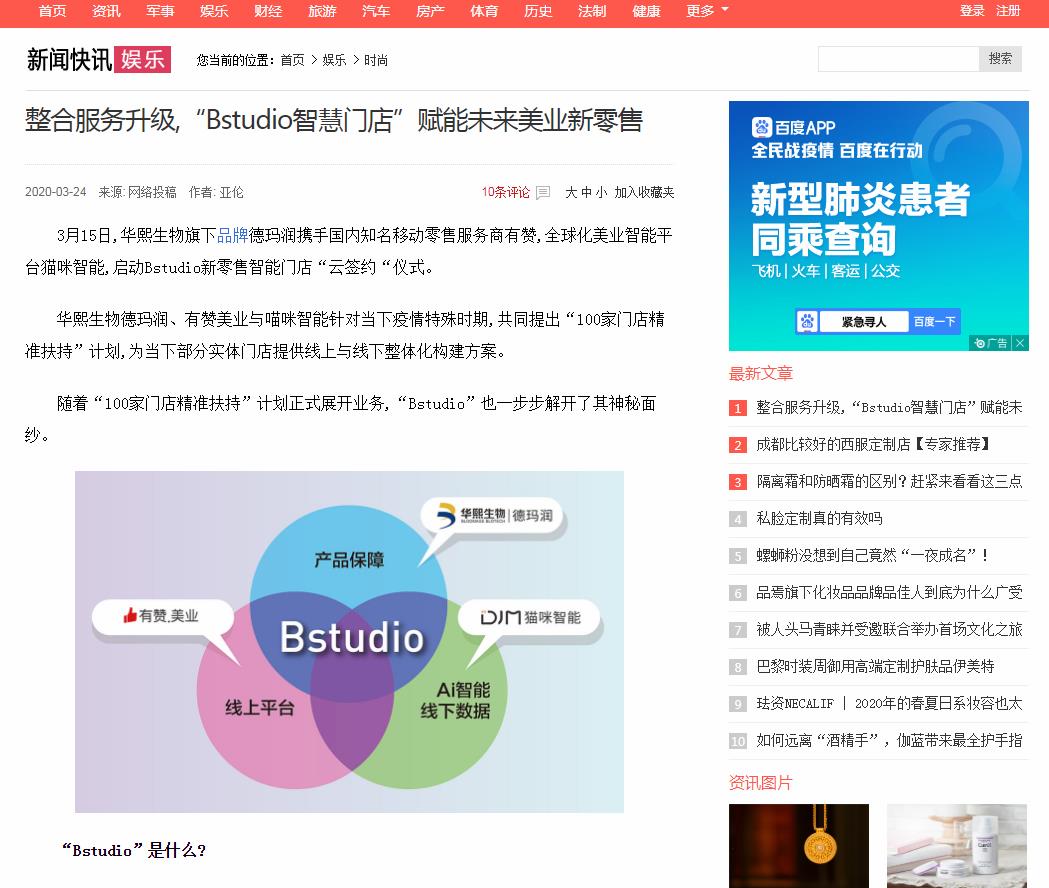Click the Bstudio Venn diagram image
1049x888 pixels.
tap(349, 642)
